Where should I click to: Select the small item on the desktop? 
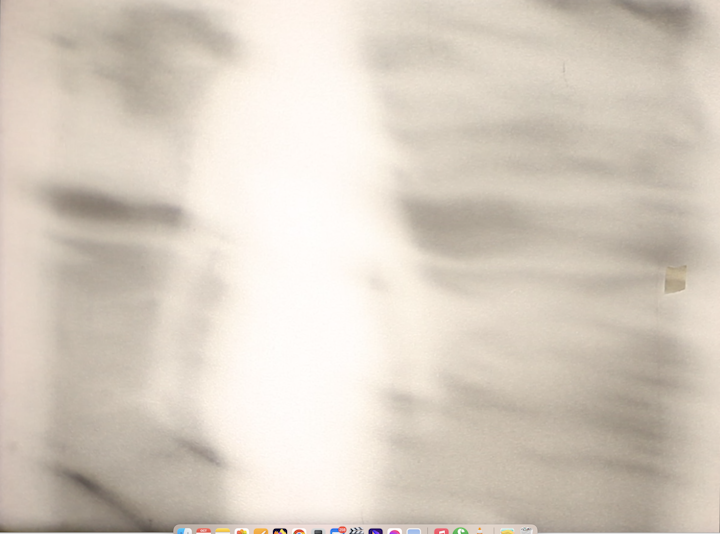[676, 280]
